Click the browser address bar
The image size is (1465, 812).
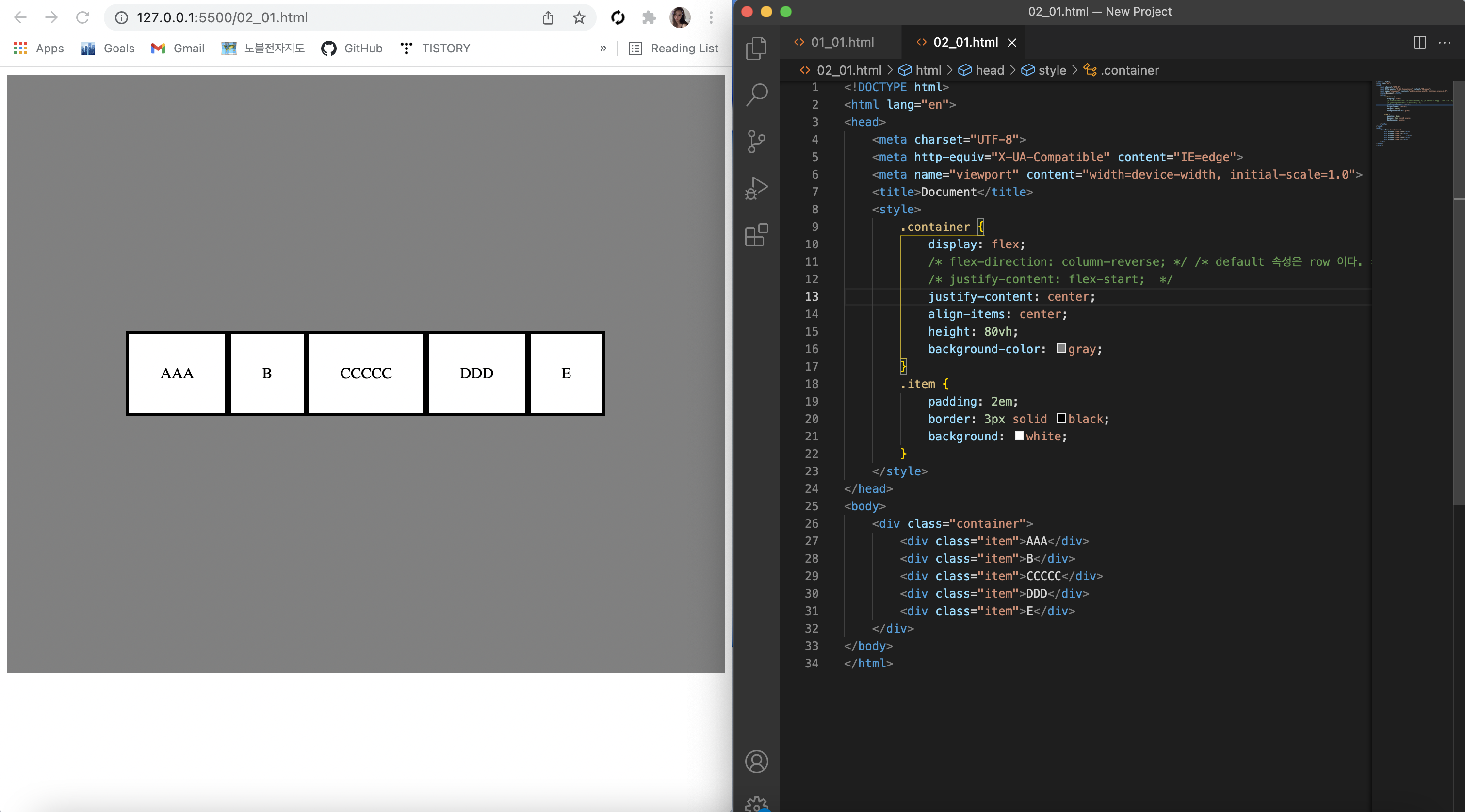(330, 17)
